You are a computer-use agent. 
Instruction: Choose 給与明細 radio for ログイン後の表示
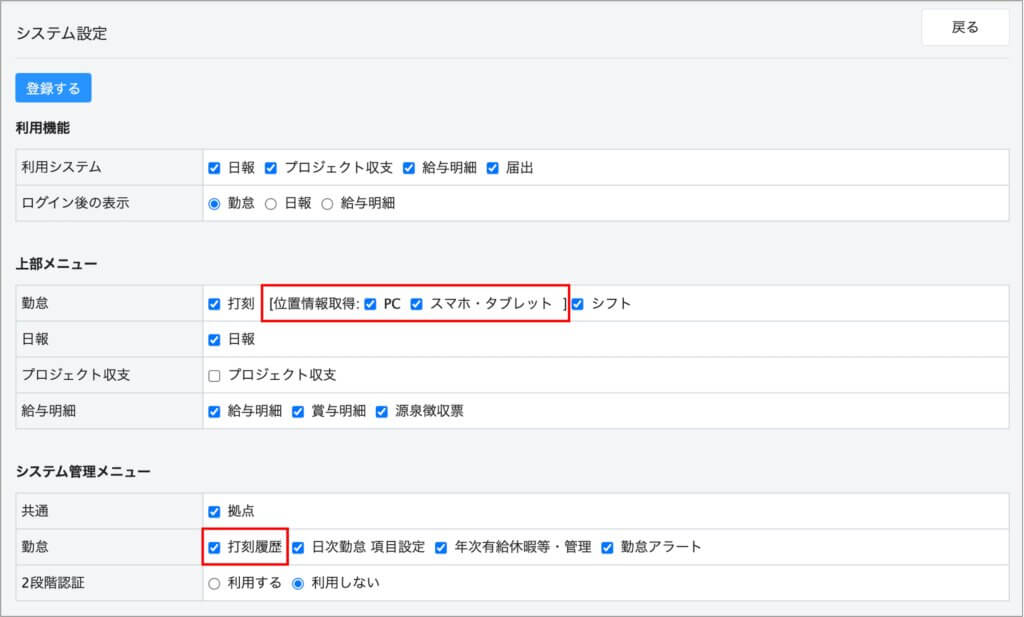coord(327,203)
